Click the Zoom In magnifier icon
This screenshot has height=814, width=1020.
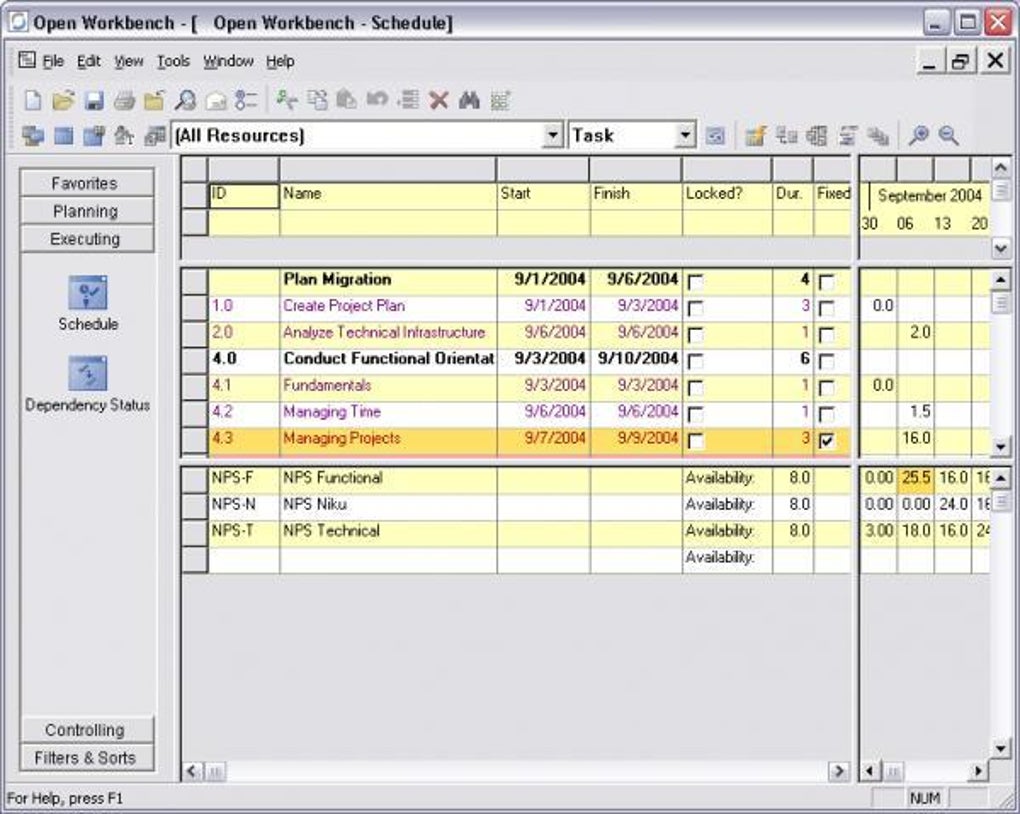(918, 135)
